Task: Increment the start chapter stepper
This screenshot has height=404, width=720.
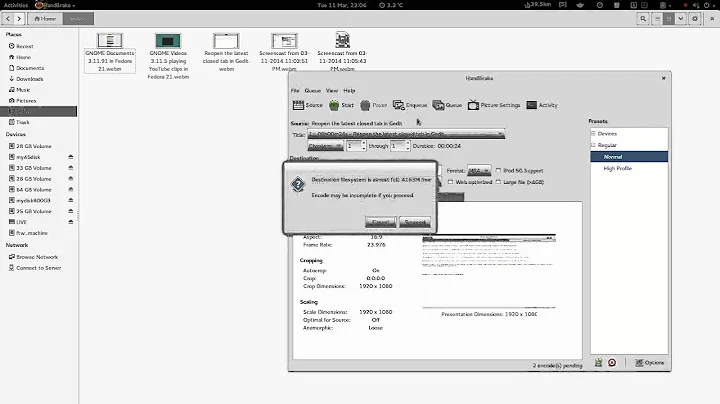Action: coord(364,144)
